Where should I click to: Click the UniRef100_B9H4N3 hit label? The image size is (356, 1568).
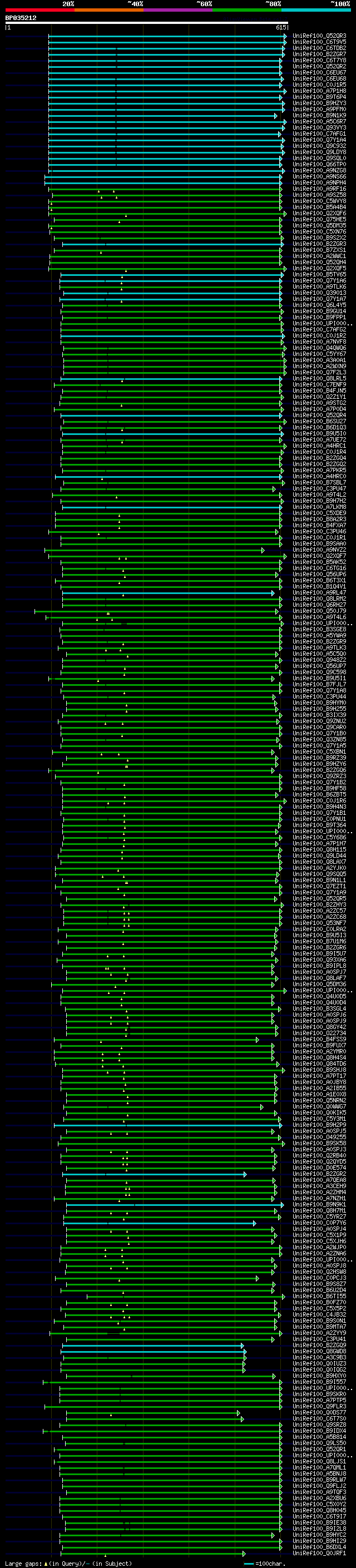point(319,807)
